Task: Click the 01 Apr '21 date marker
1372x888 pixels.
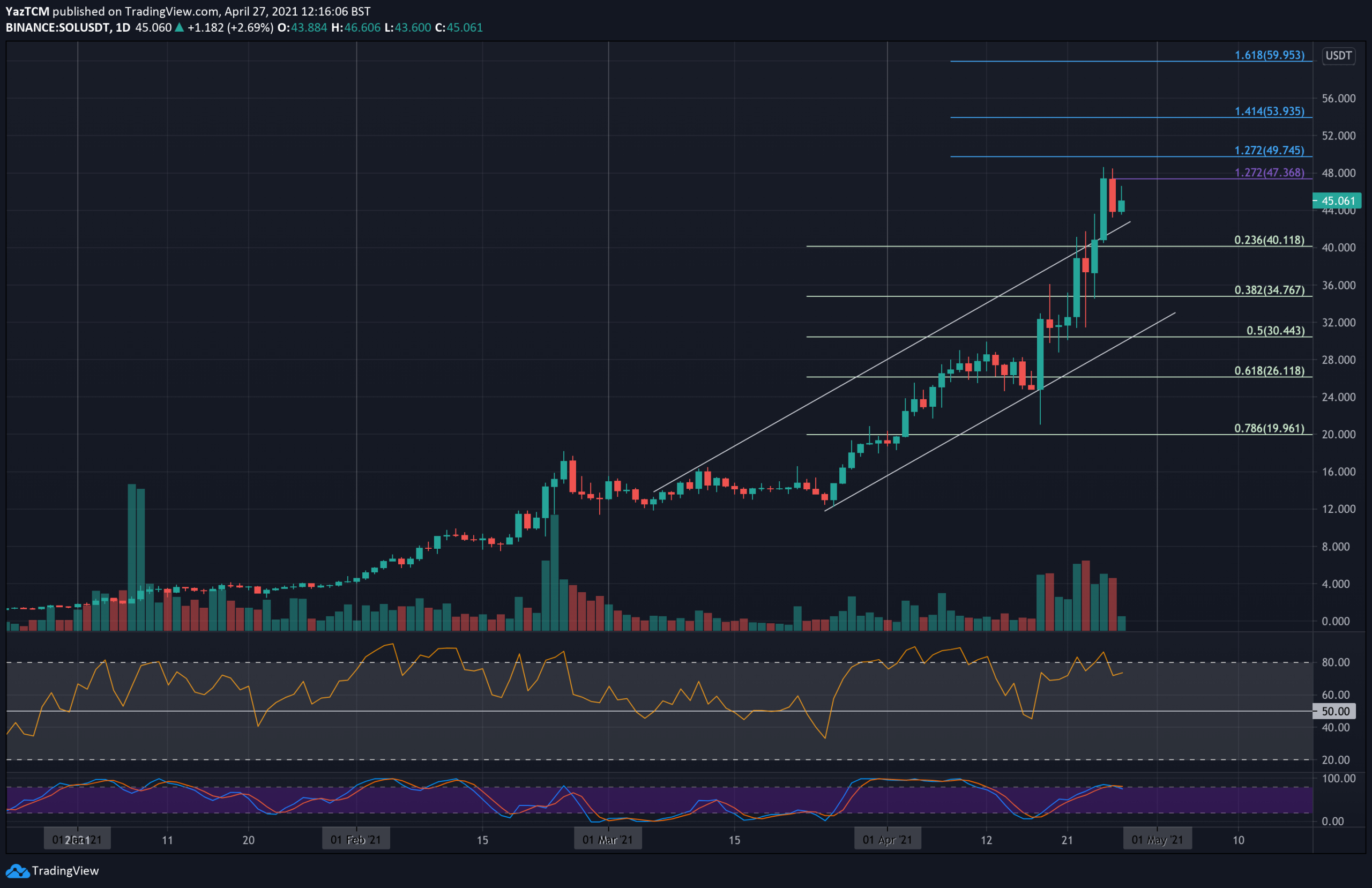Action: point(887,840)
